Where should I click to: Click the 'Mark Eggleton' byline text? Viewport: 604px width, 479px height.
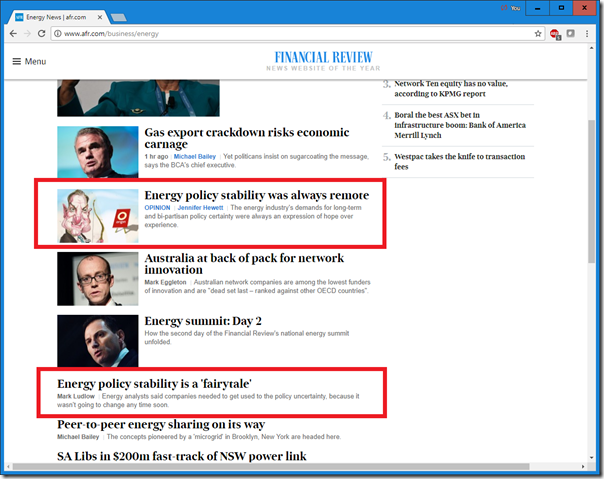click(165, 282)
